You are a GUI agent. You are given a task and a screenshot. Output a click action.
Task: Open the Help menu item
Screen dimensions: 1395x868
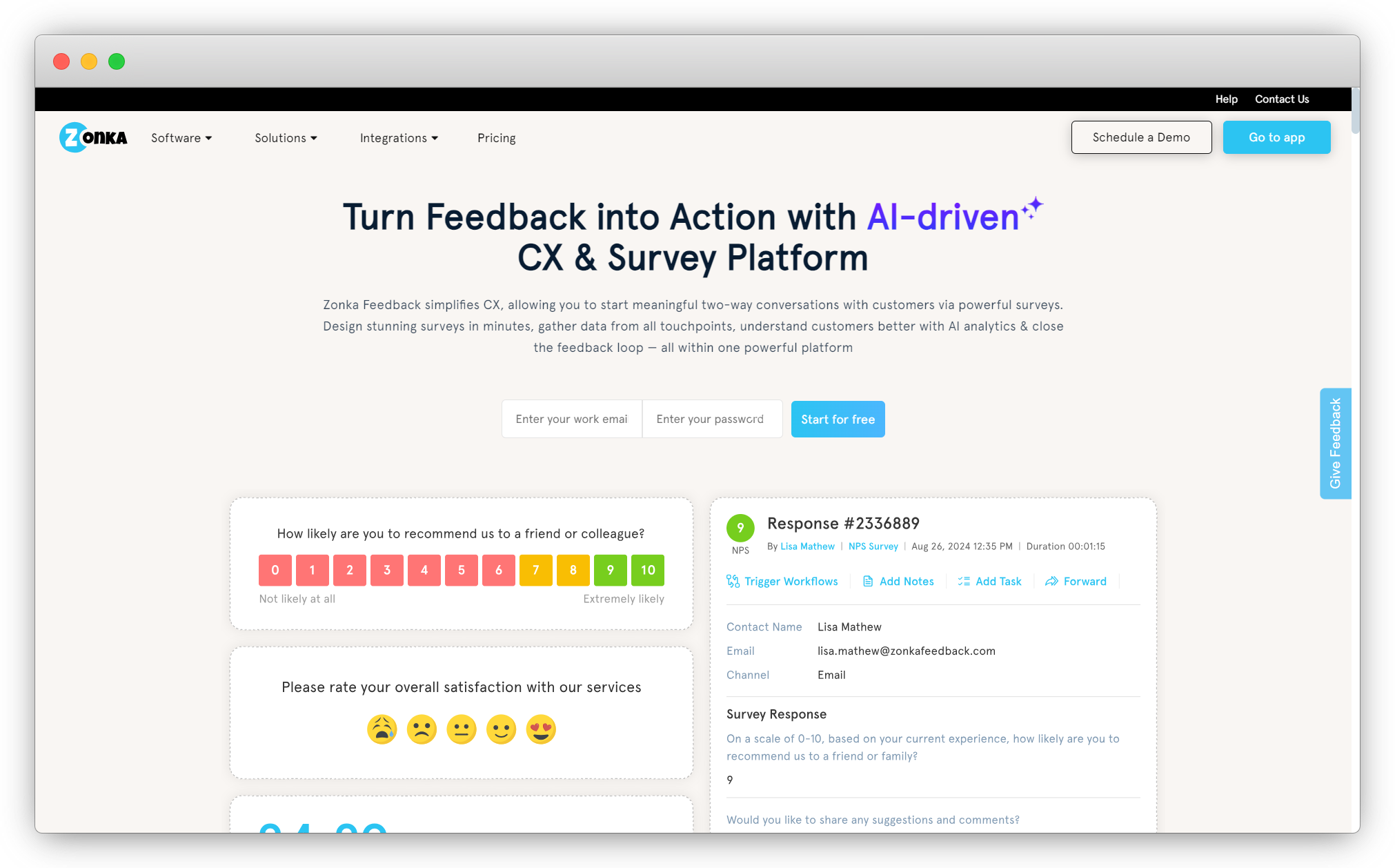[x=1225, y=98]
